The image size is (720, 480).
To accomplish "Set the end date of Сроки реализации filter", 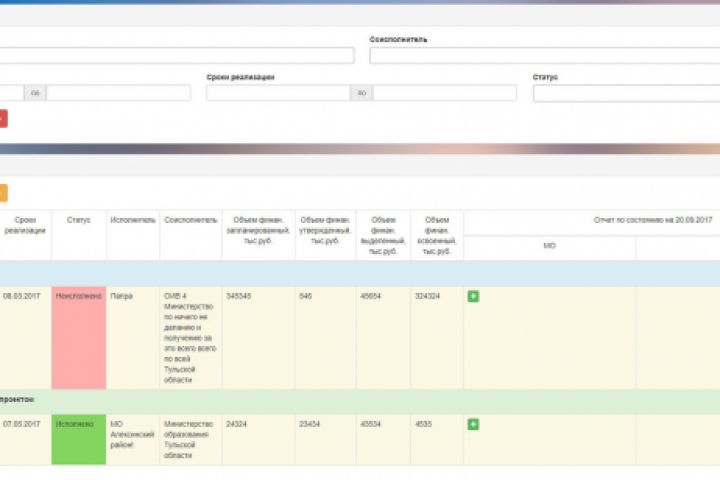I will tap(445, 93).
